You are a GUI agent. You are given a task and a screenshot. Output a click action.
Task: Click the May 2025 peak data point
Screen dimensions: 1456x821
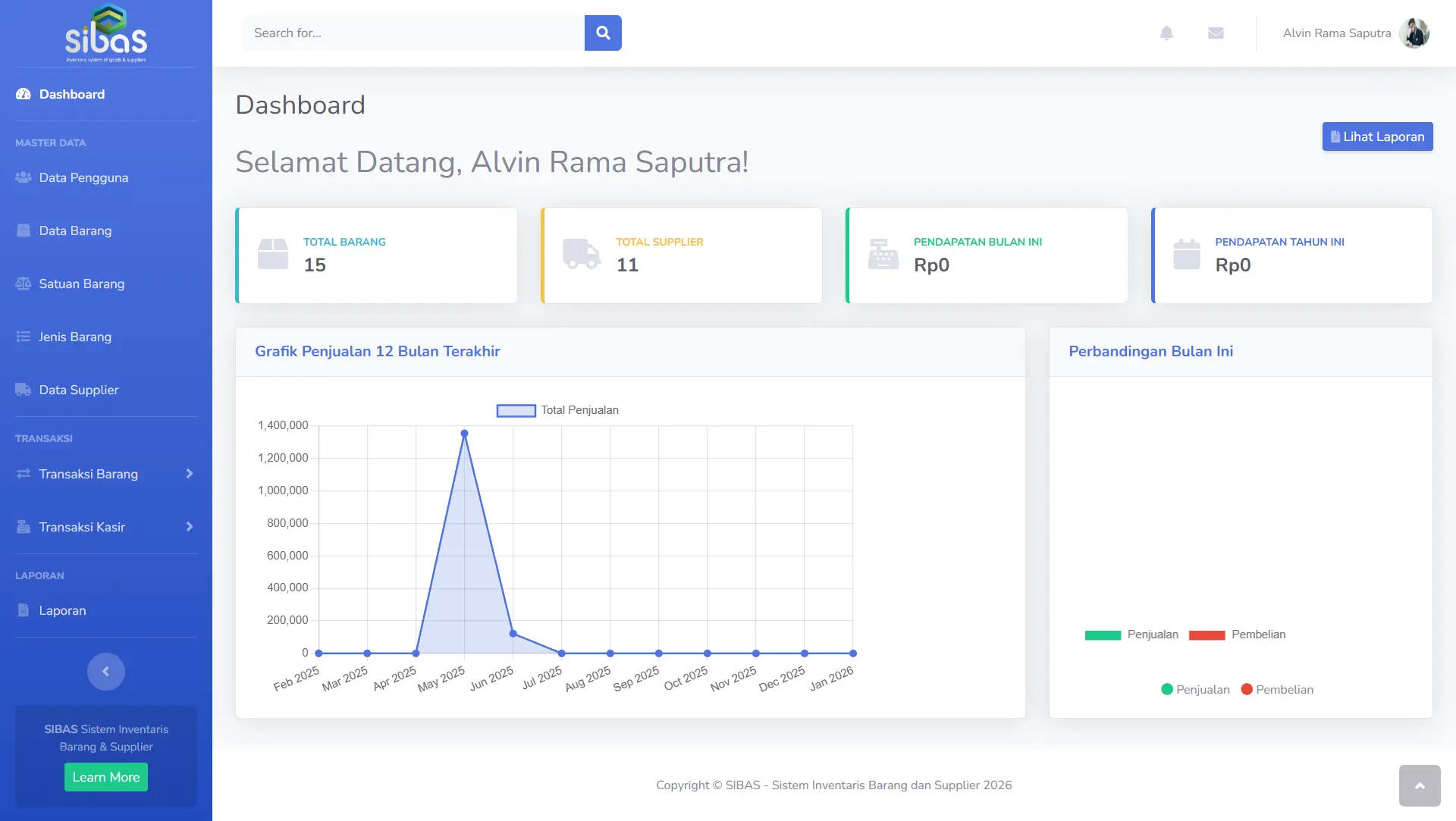tap(464, 434)
